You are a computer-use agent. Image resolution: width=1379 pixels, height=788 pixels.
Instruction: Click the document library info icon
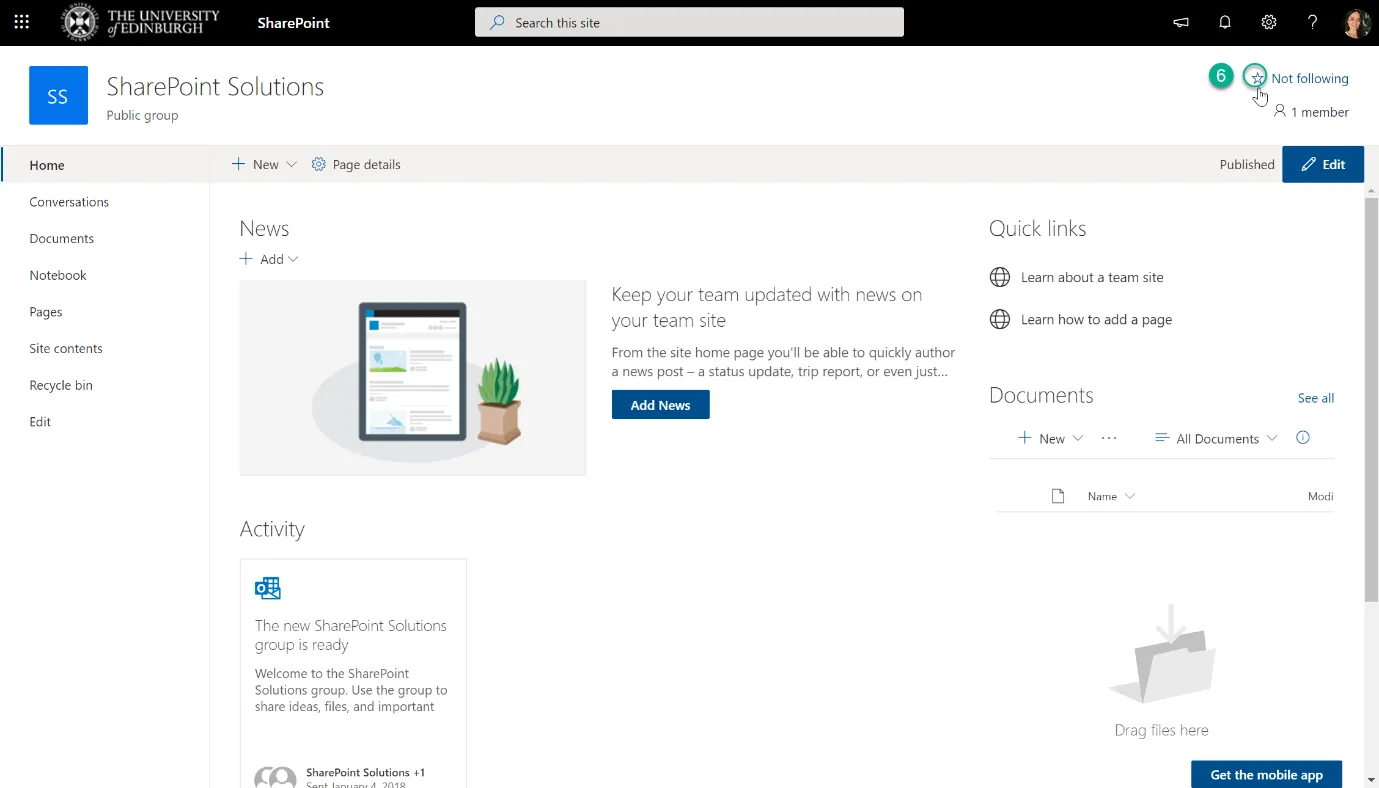[1302, 438]
